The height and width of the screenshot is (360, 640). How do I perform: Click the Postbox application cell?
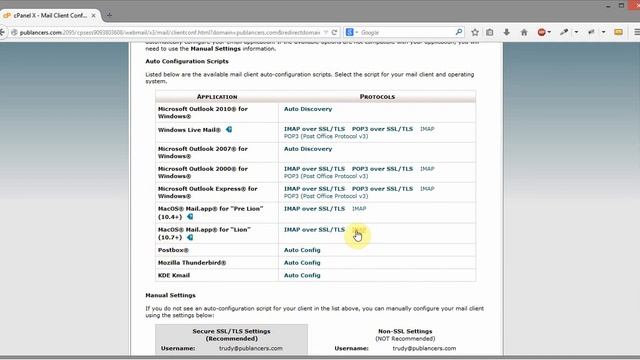[217, 250]
